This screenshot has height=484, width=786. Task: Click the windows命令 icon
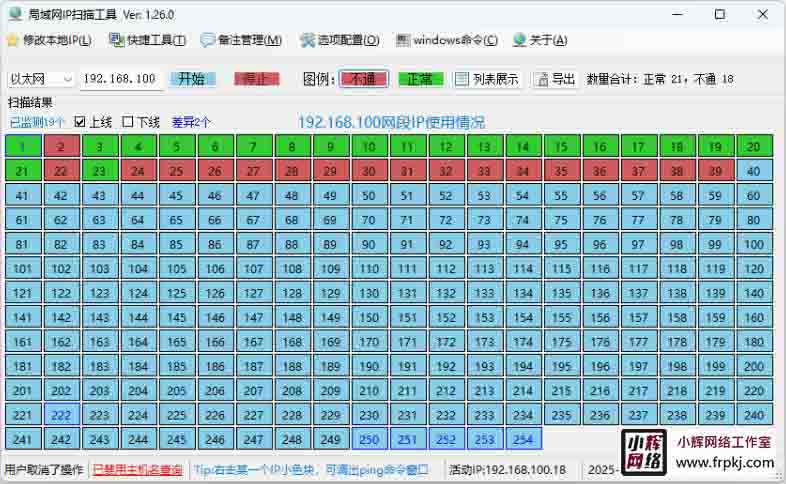[403, 40]
